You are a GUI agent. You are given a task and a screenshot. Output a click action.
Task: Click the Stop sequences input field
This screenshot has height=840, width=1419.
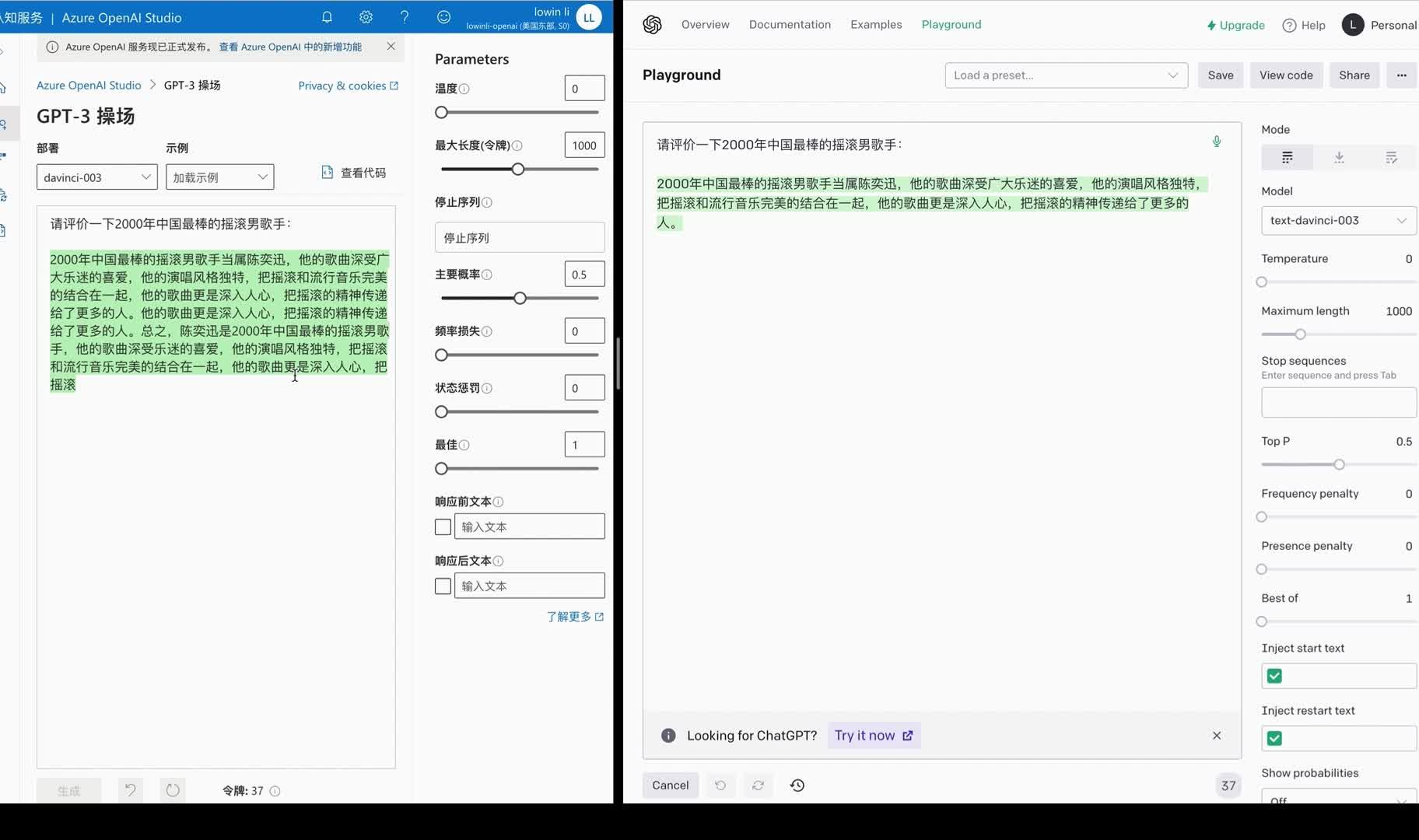pyautogui.click(x=1337, y=402)
